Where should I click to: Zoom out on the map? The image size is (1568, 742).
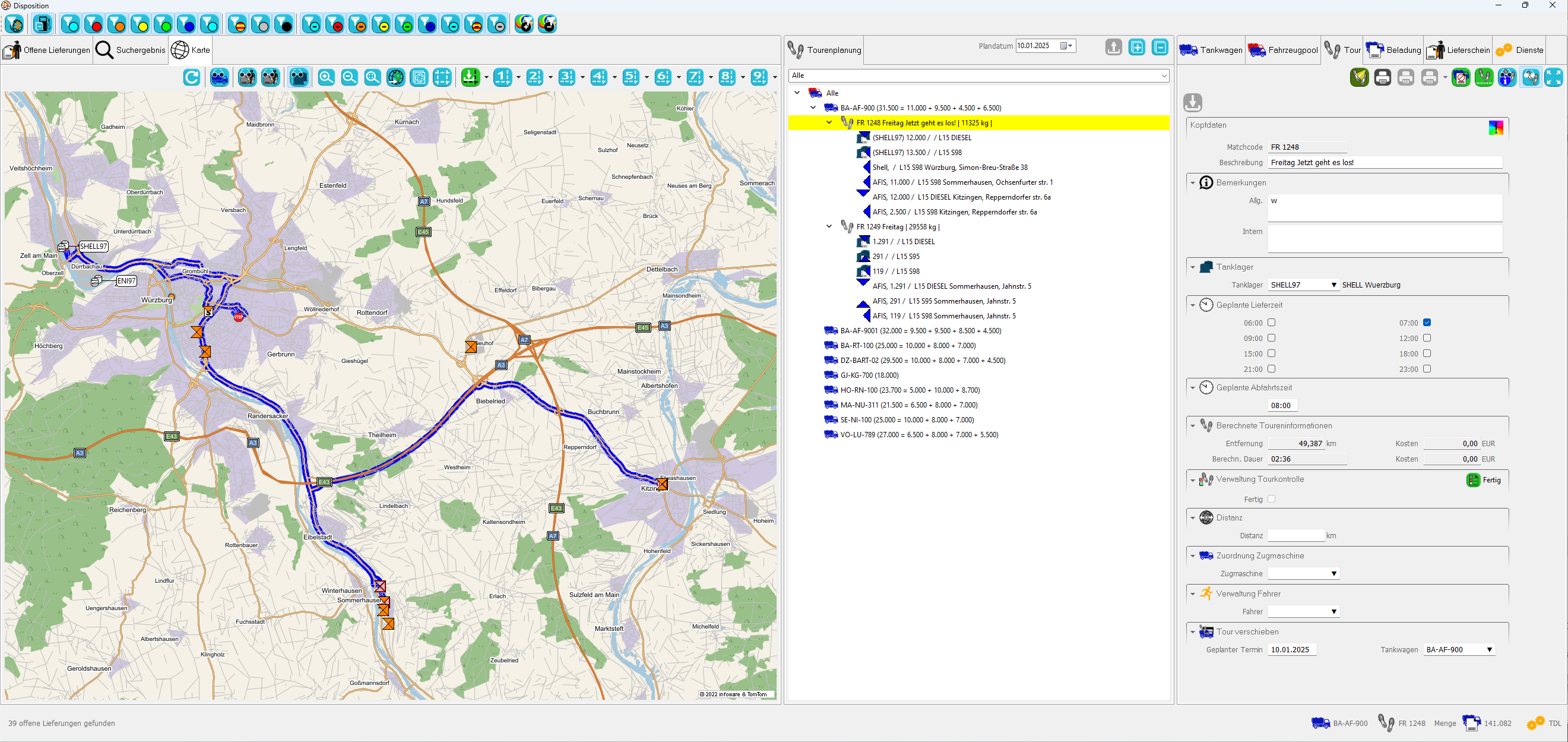click(349, 77)
